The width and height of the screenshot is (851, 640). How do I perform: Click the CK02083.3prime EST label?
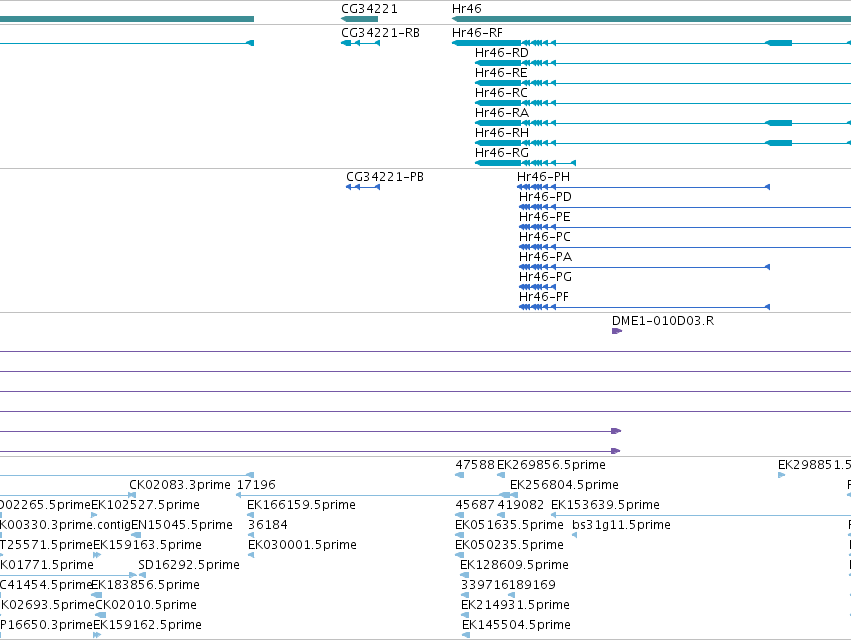click(180, 485)
